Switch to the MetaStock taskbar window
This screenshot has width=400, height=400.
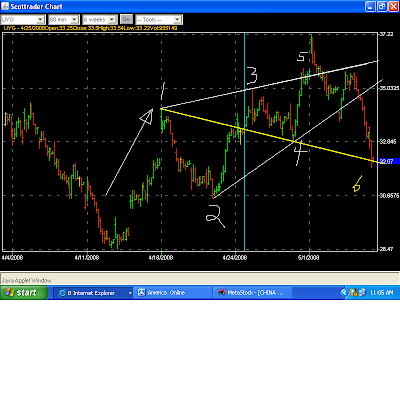pyautogui.click(x=253, y=293)
